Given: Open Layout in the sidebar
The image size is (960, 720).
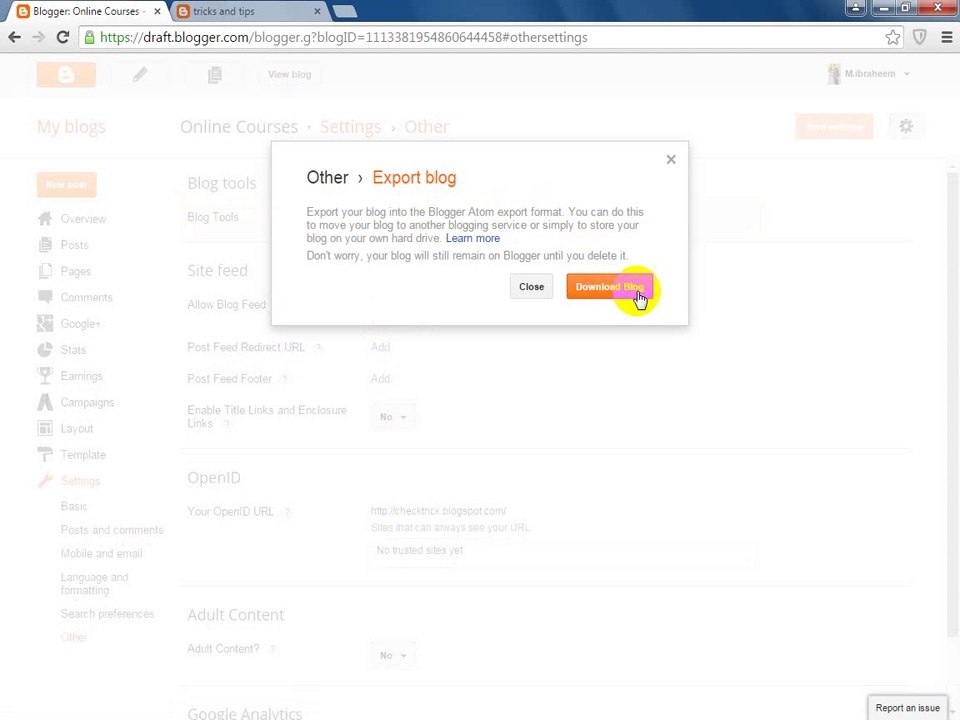Looking at the screenshot, I should tap(77, 429).
